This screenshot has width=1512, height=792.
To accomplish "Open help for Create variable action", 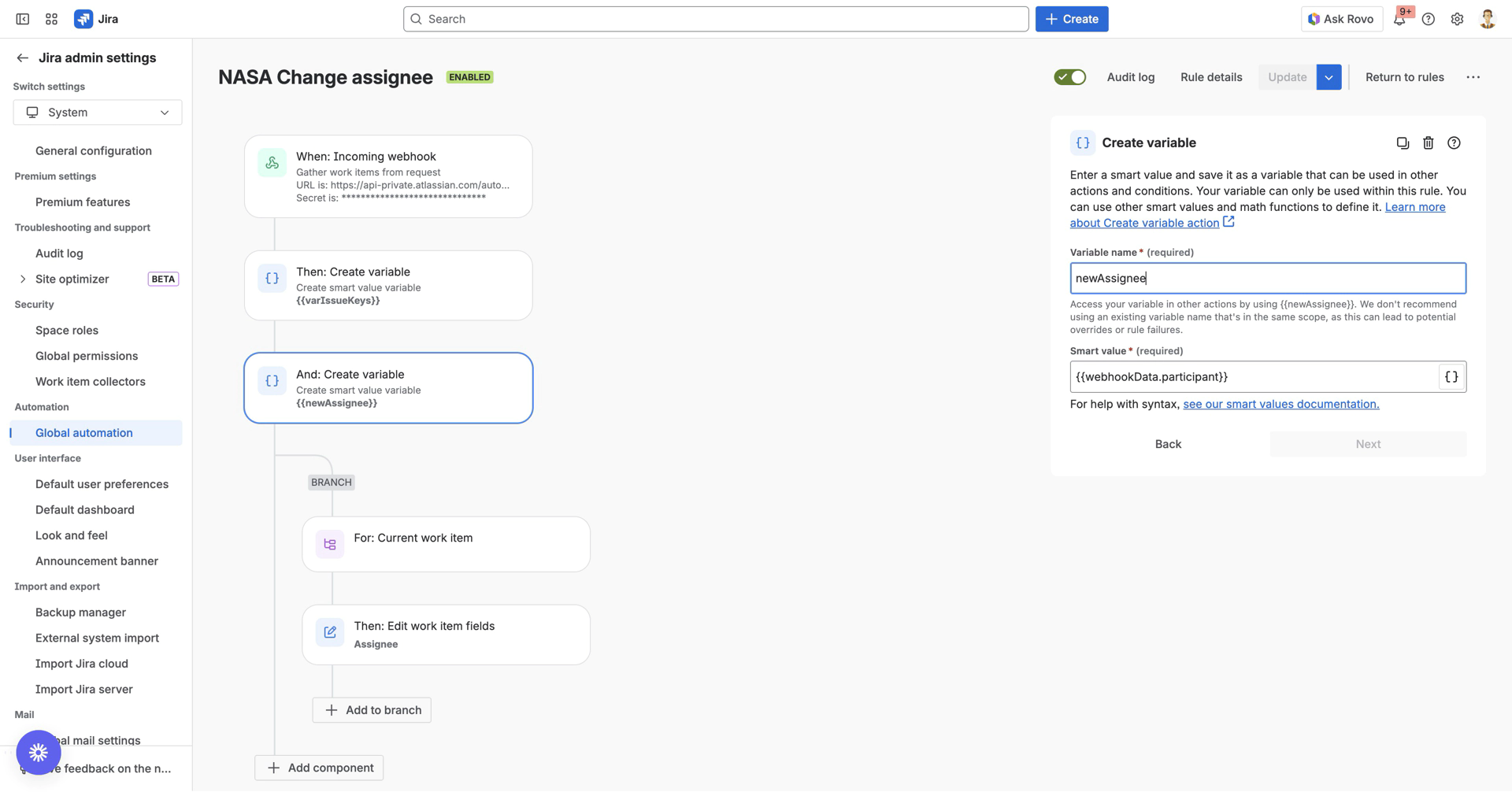I will (x=1455, y=142).
